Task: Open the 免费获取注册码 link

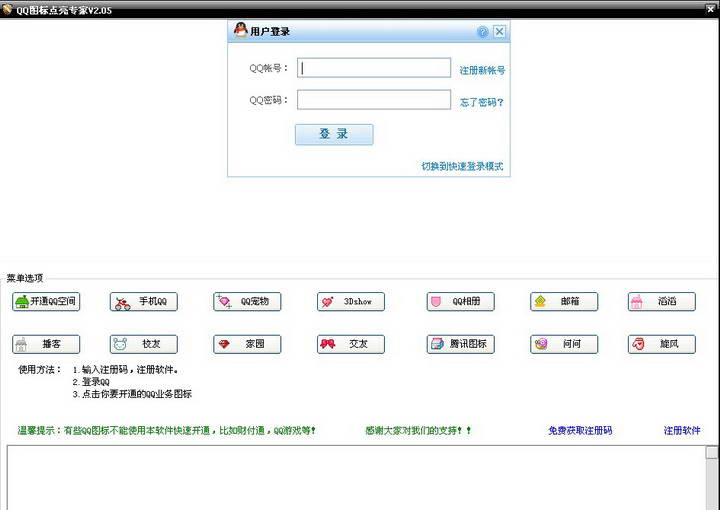Action: [x=580, y=431]
